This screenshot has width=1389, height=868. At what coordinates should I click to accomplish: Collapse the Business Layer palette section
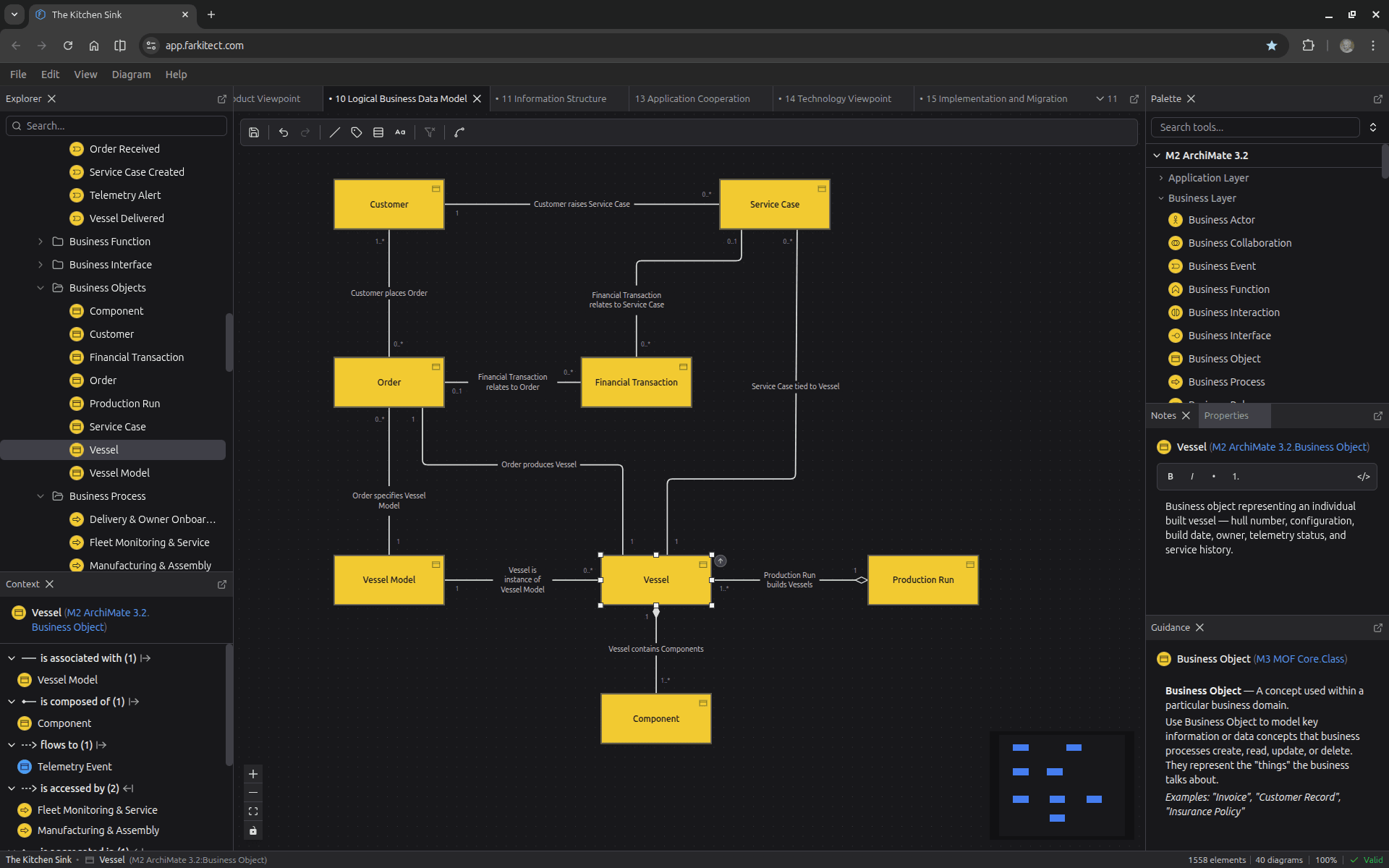click(1161, 198)
